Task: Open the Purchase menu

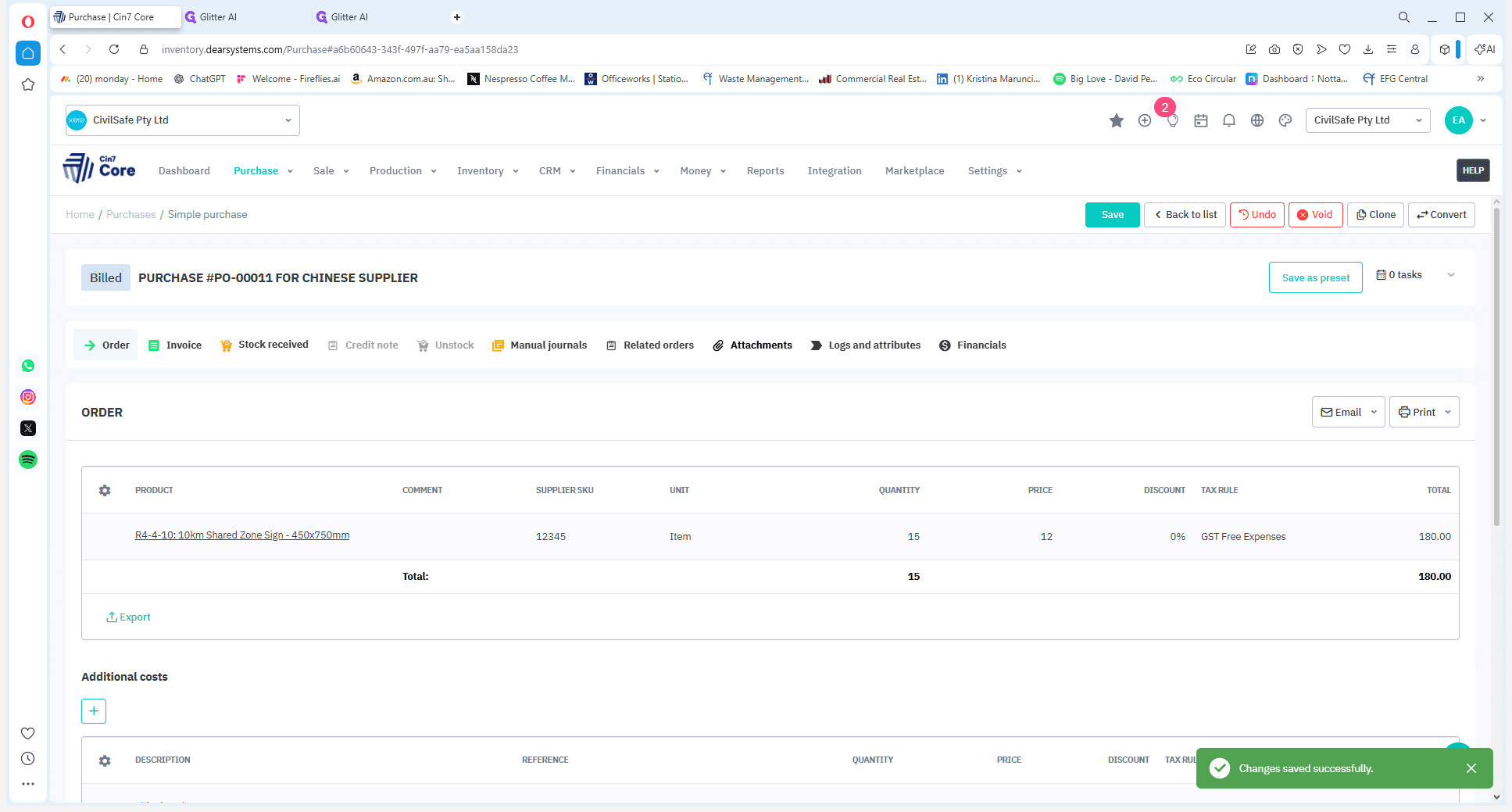Action: click(x=263, y=170)
